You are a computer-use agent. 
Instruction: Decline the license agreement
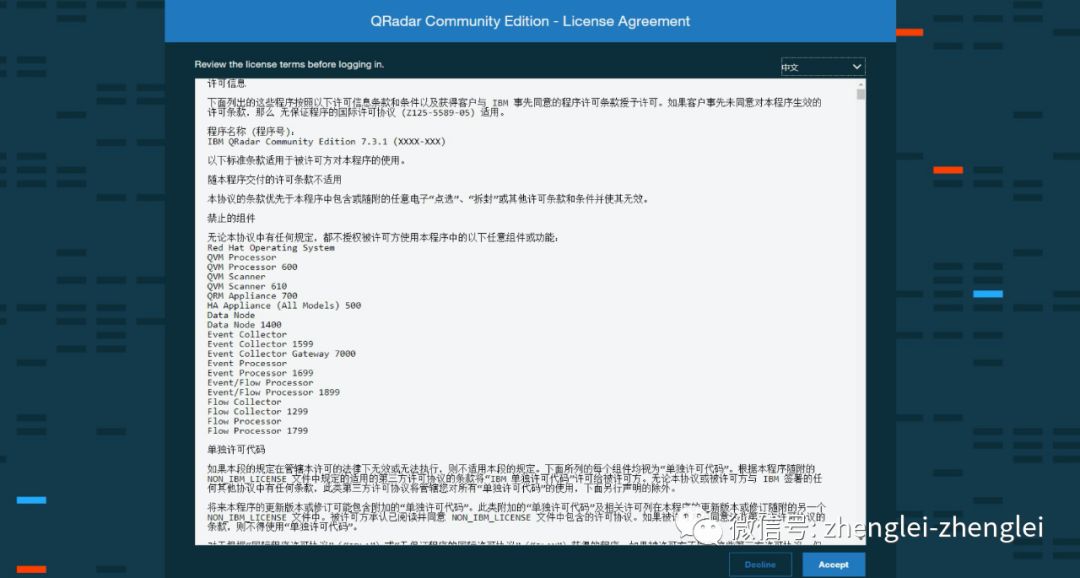760,565
